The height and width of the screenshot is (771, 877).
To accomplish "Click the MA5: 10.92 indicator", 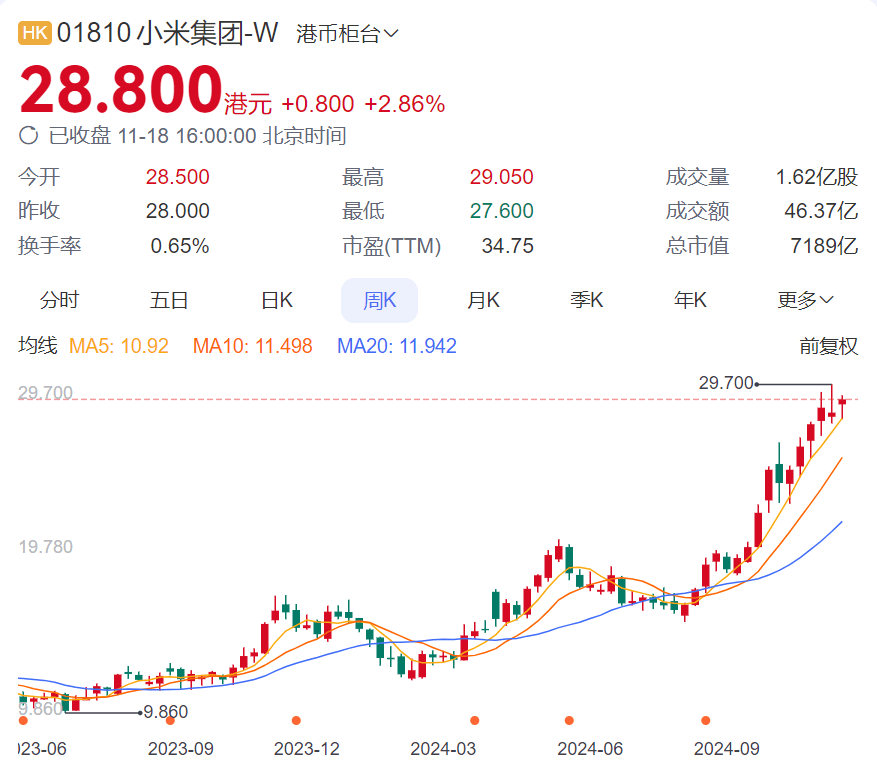I will (119, 346).
